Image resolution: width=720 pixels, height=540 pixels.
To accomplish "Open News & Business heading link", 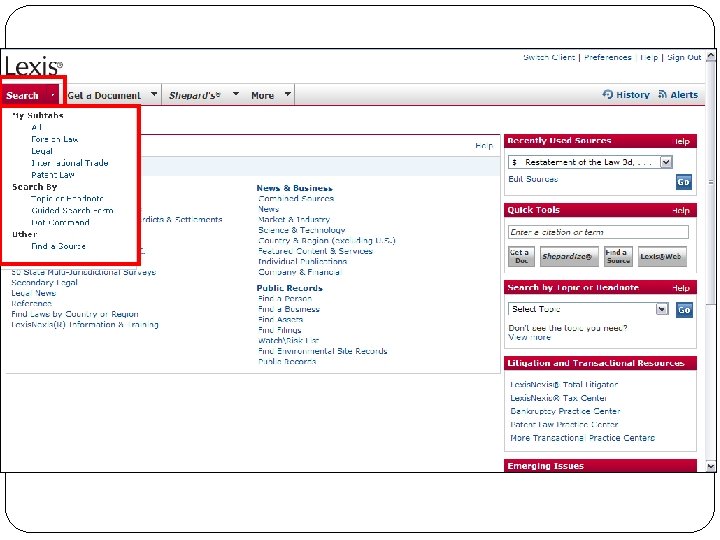I will (x=294, y=188).
